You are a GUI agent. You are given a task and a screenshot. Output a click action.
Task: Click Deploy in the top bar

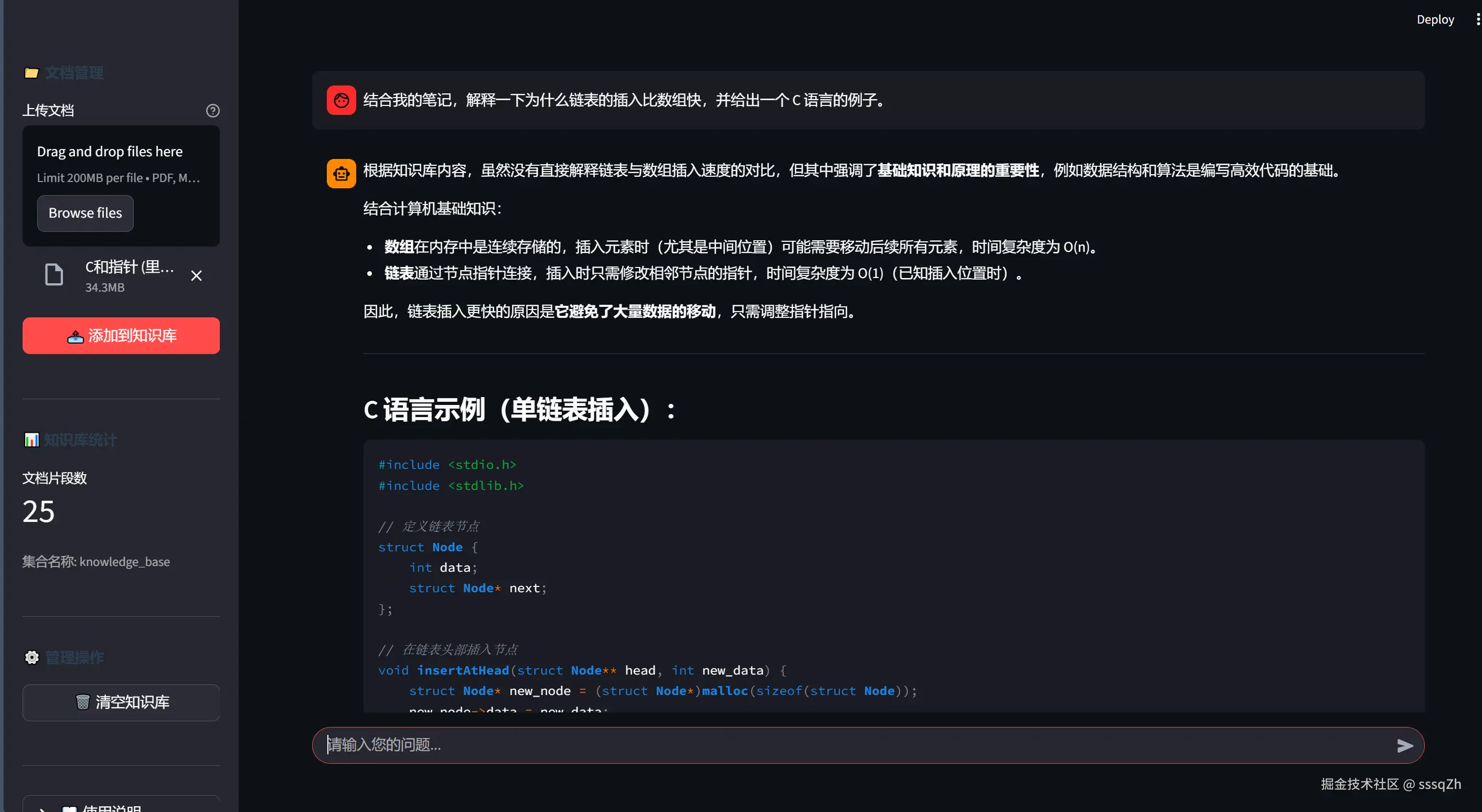coord(1435,19)
